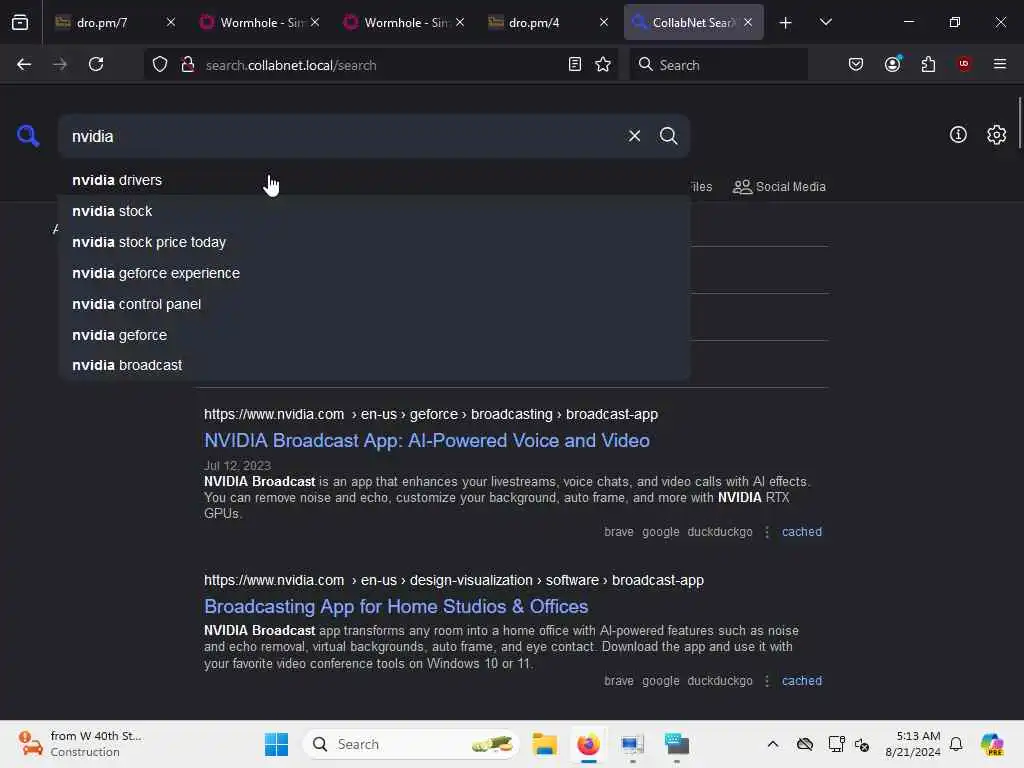1024x768 pixels.
Task: Show hidden system tray icons
Action: pos(773,744)
